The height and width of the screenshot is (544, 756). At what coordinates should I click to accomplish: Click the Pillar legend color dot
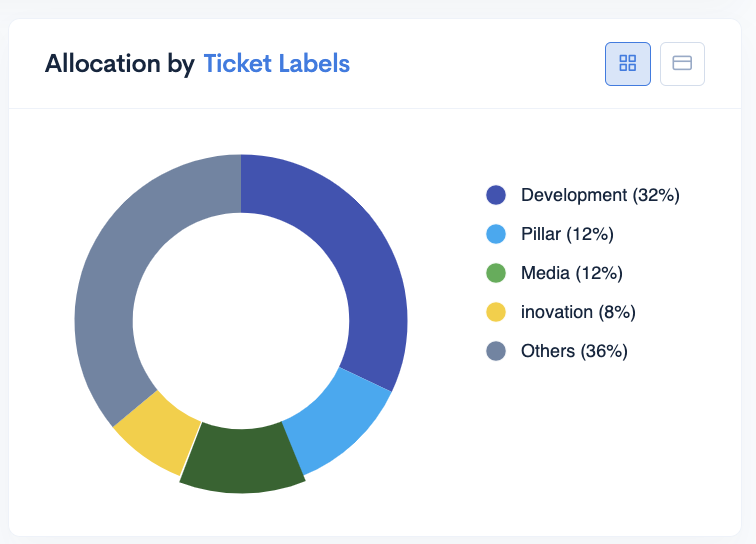click(x=496, y=234)
